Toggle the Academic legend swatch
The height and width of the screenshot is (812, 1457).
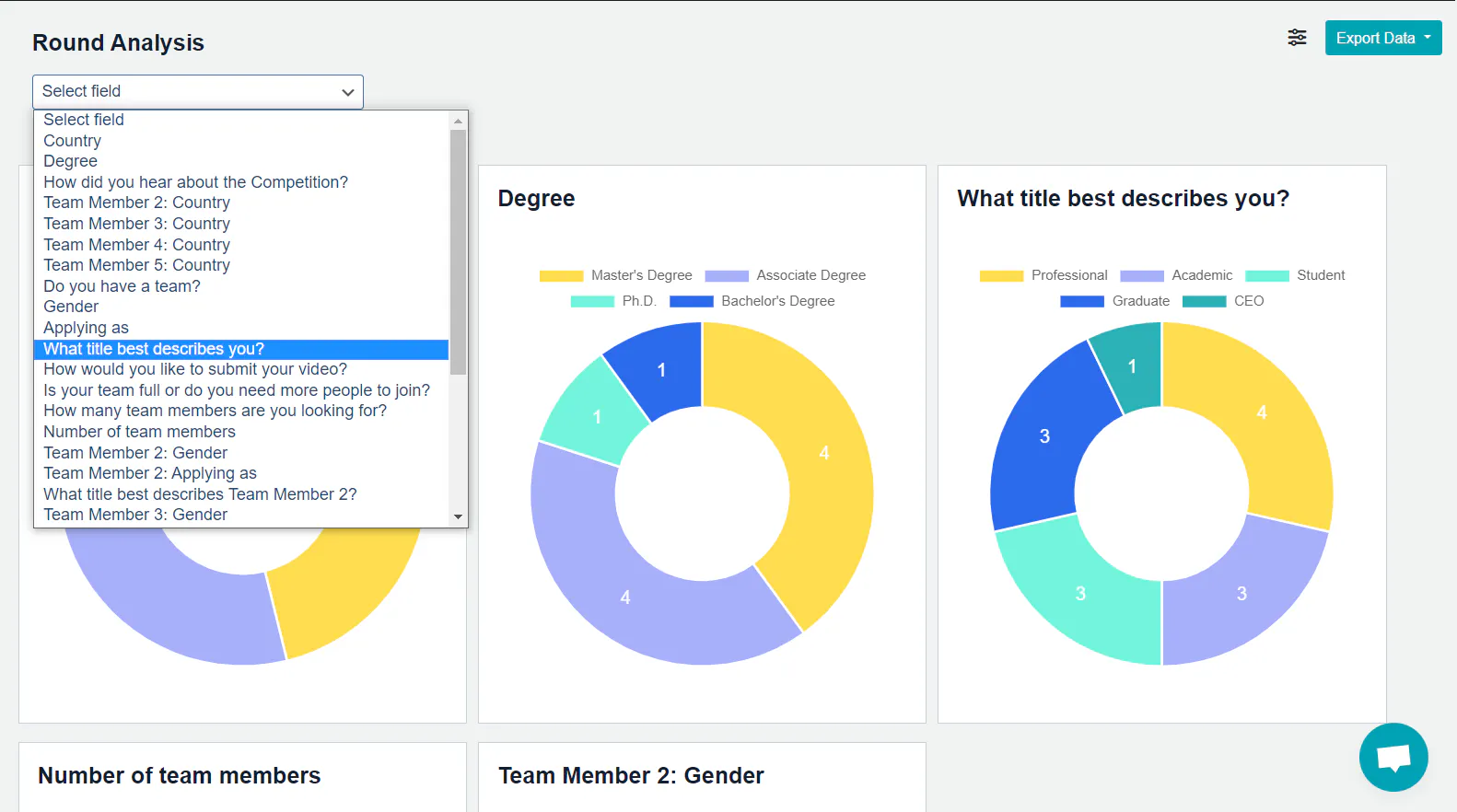(x=1142, y=276)
